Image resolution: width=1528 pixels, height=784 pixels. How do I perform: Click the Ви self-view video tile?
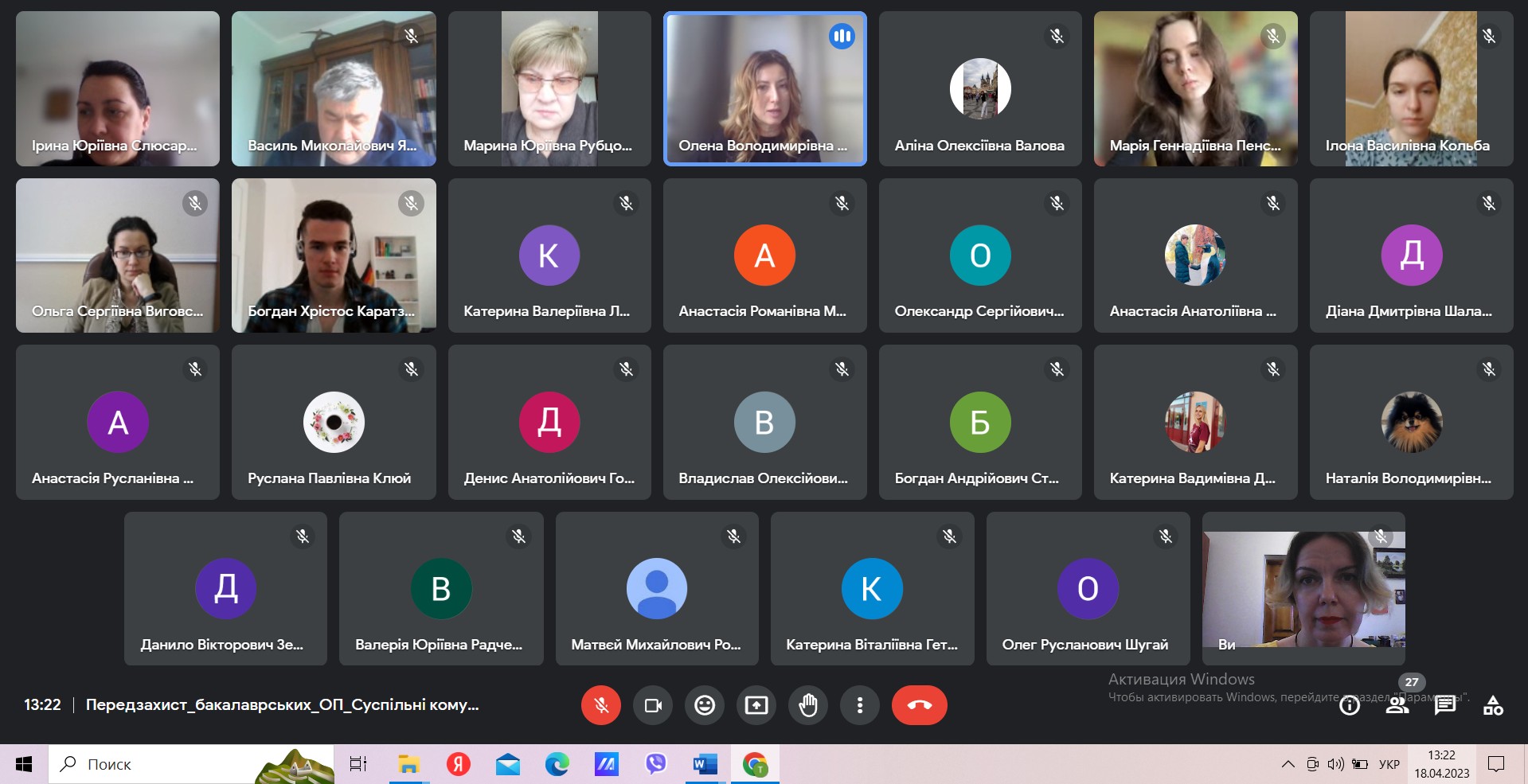(1303, 589)
